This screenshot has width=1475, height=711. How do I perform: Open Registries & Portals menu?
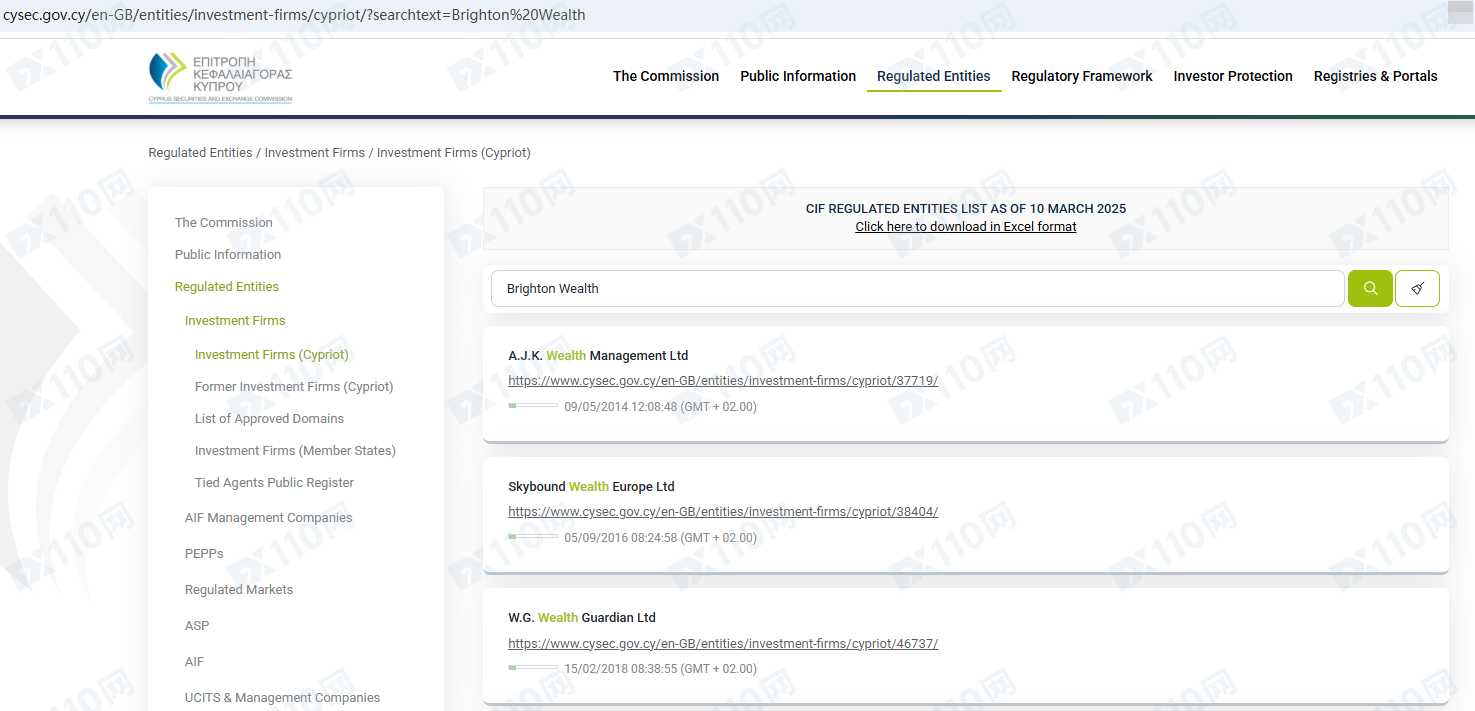coord(1375,76)
